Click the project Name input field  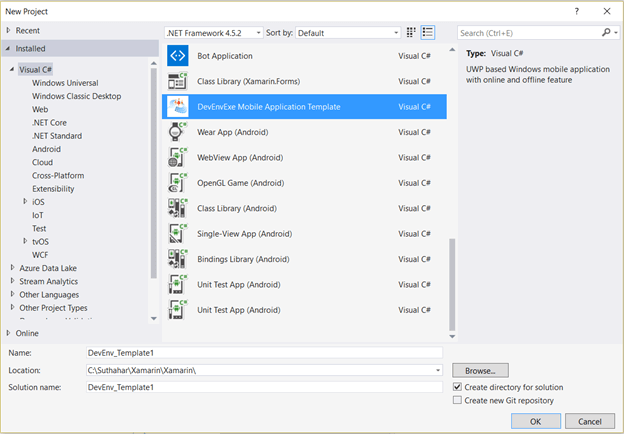pos(264,353)
